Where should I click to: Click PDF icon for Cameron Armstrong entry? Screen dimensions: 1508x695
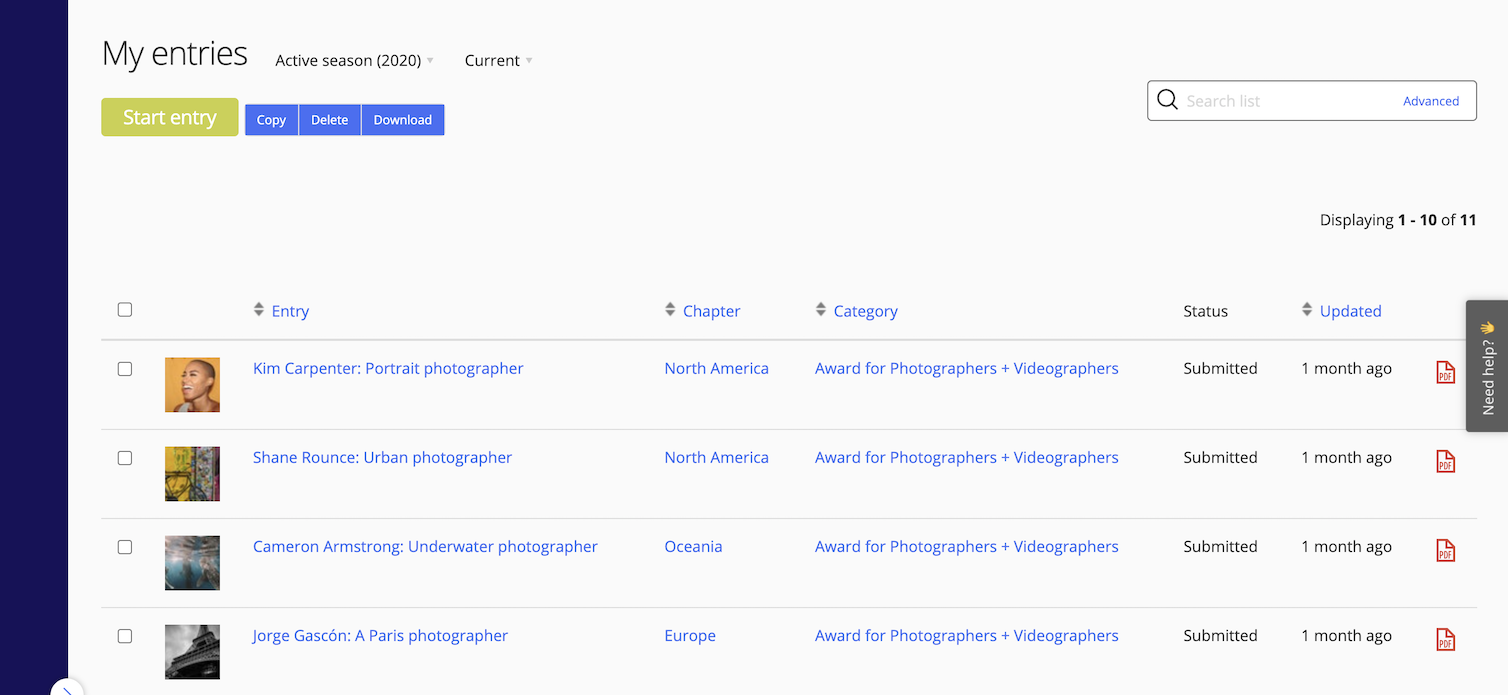click(x=1445, y=550)
